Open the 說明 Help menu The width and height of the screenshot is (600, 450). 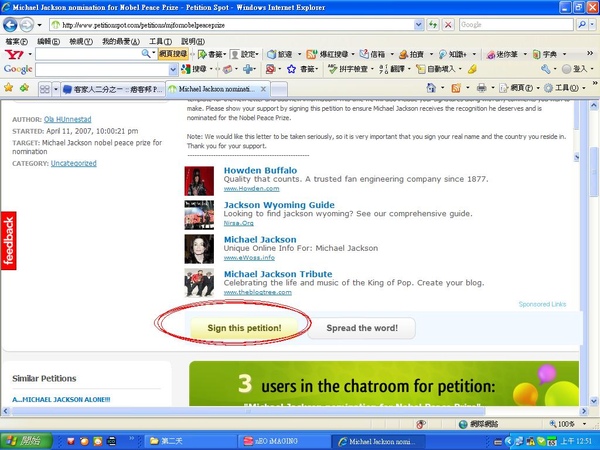[x=193, y=41]
